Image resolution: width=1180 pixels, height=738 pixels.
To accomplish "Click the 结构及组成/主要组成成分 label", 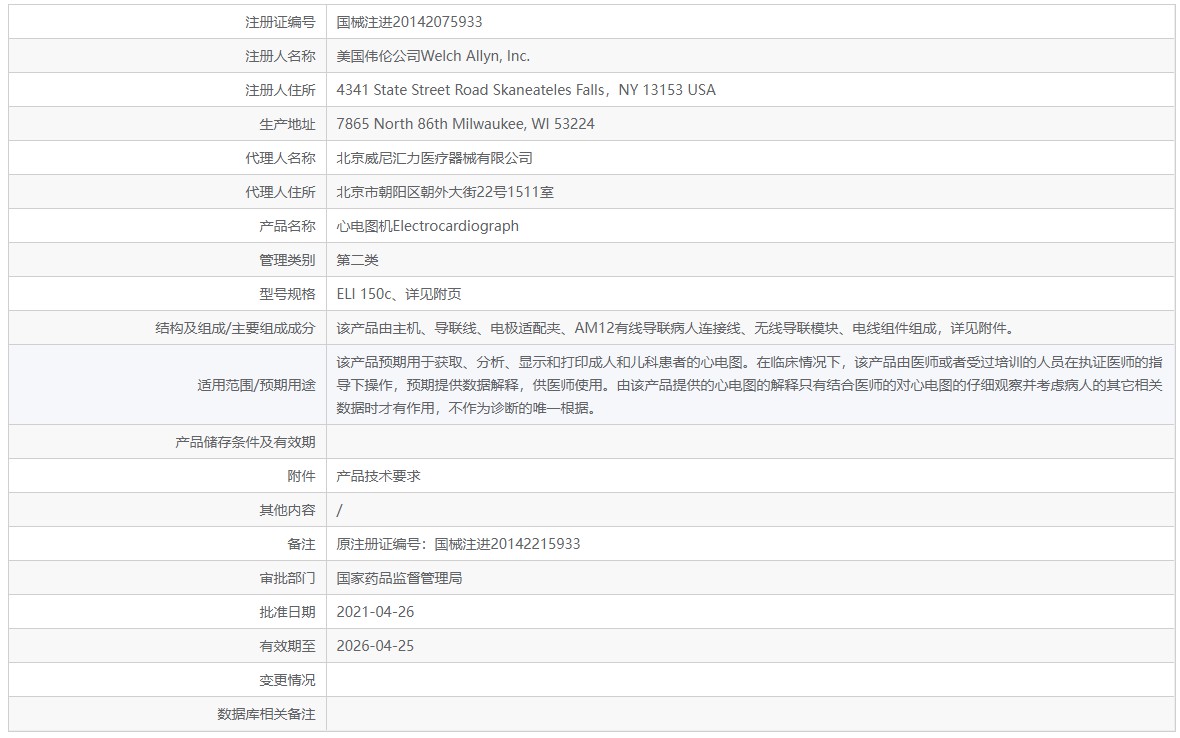I will 235,328.
